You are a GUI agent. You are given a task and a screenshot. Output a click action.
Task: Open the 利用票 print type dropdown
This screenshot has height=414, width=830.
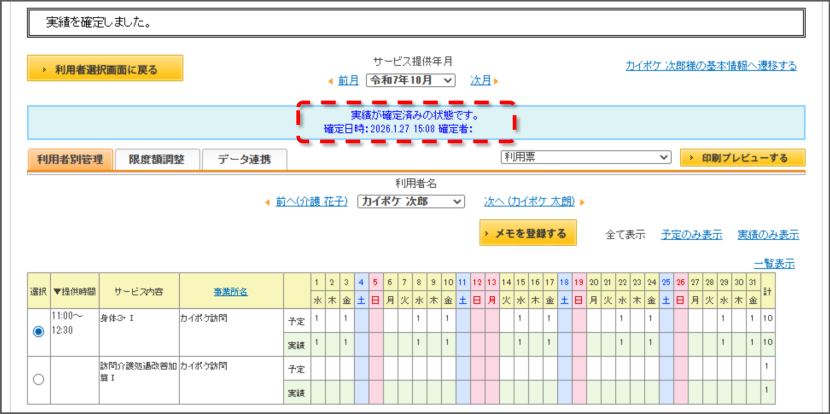click(x=586, y=157)
